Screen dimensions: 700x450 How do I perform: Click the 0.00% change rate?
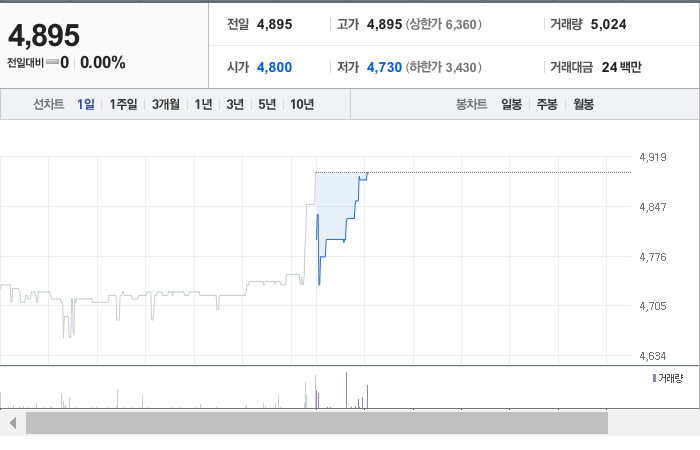pyautogui.click(x=103, y=62)
